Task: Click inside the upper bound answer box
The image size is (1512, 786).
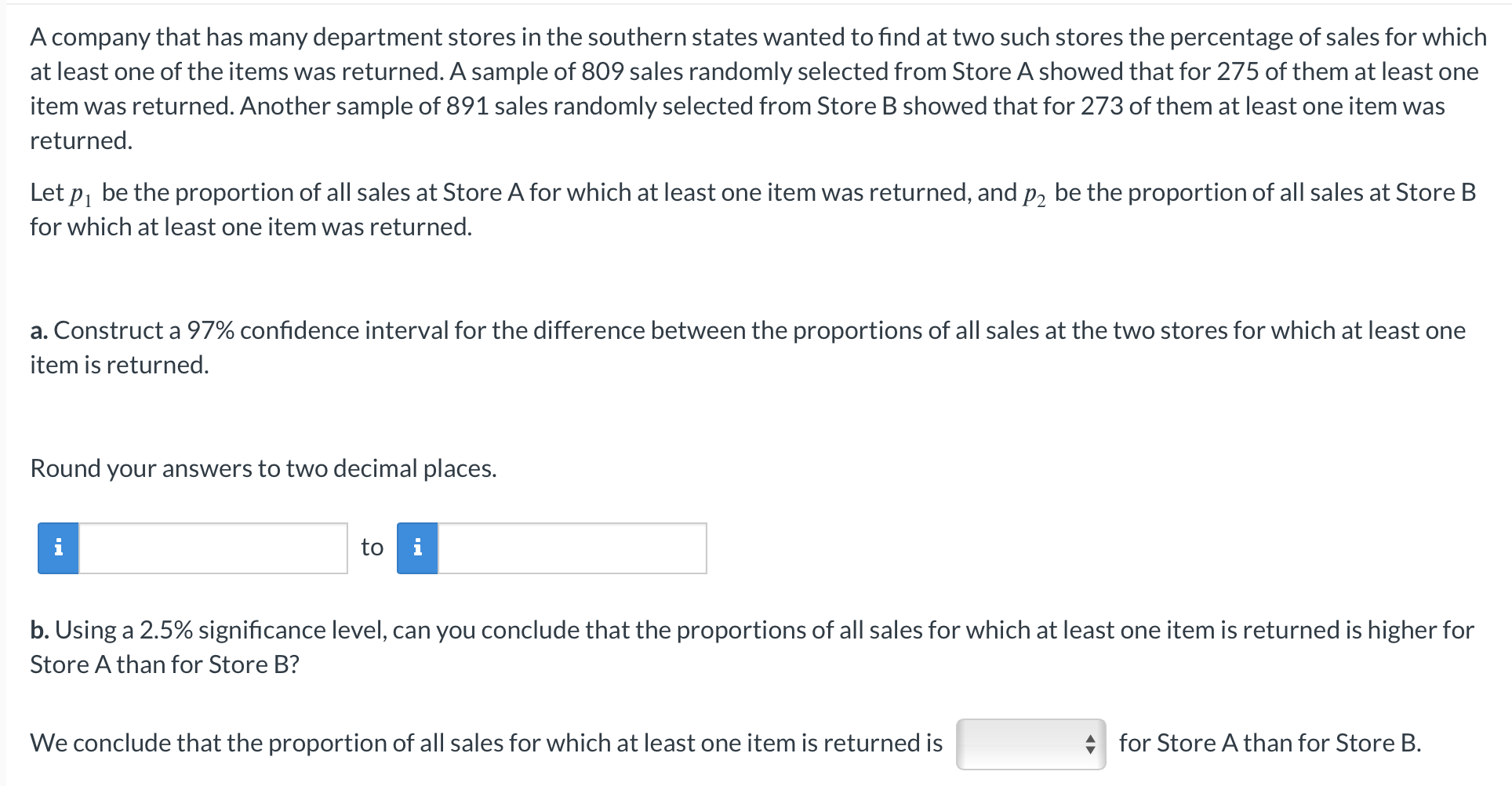Action: point(572,548)
